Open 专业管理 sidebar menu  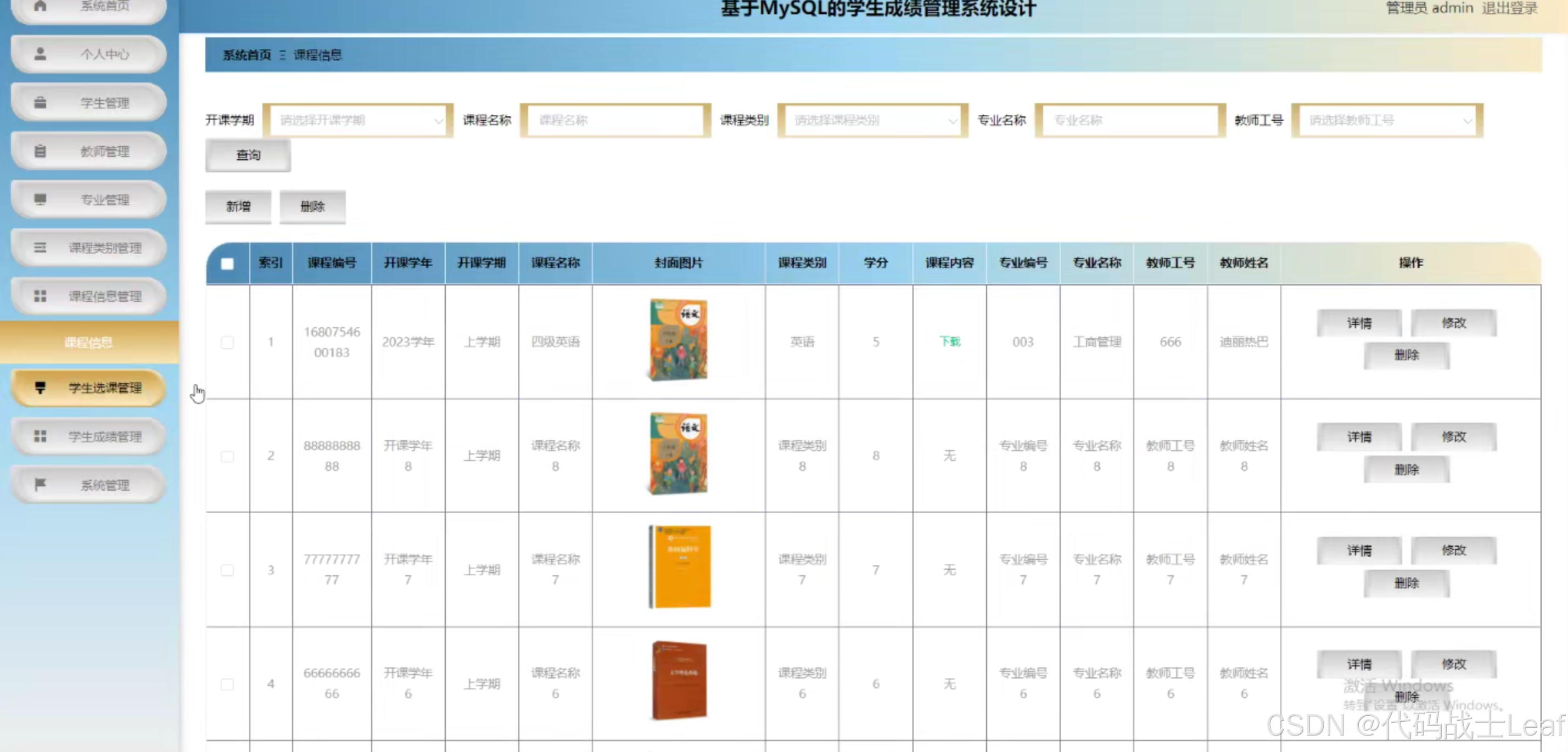click(x=89, y=200)
